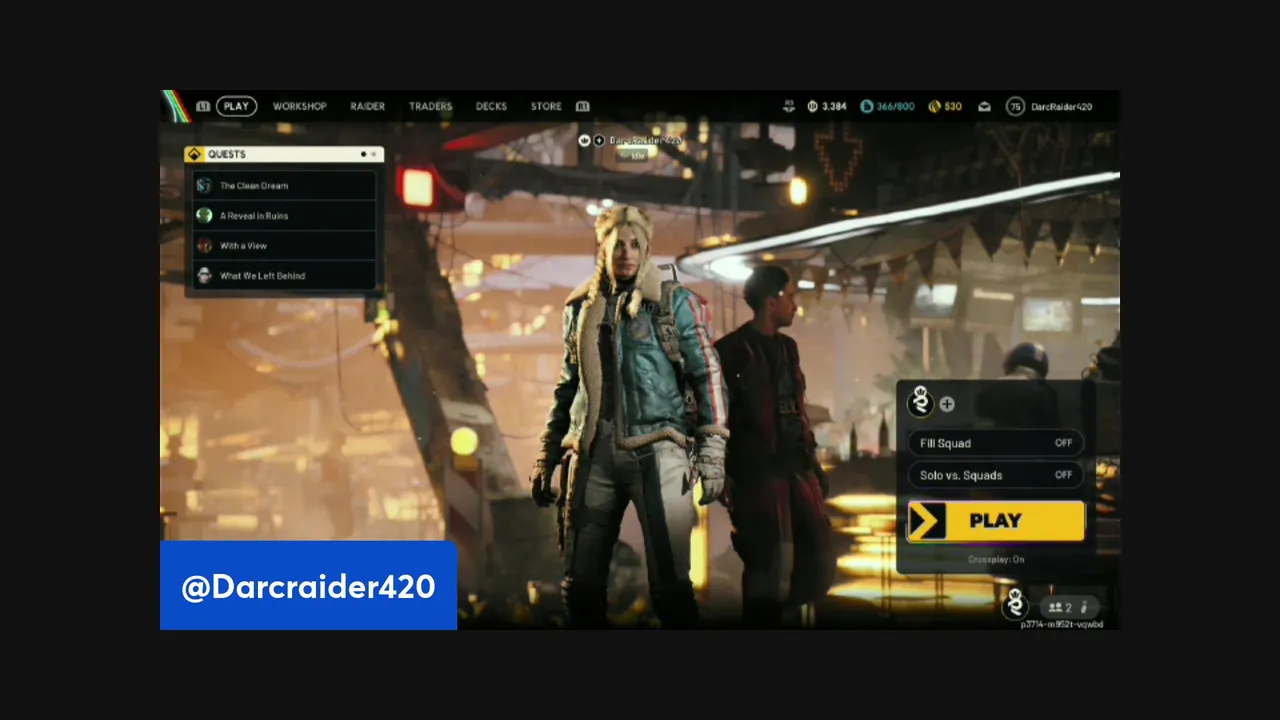Click the yellow Quests diamond icon
1280x720 pixels.
coord(194,154)
